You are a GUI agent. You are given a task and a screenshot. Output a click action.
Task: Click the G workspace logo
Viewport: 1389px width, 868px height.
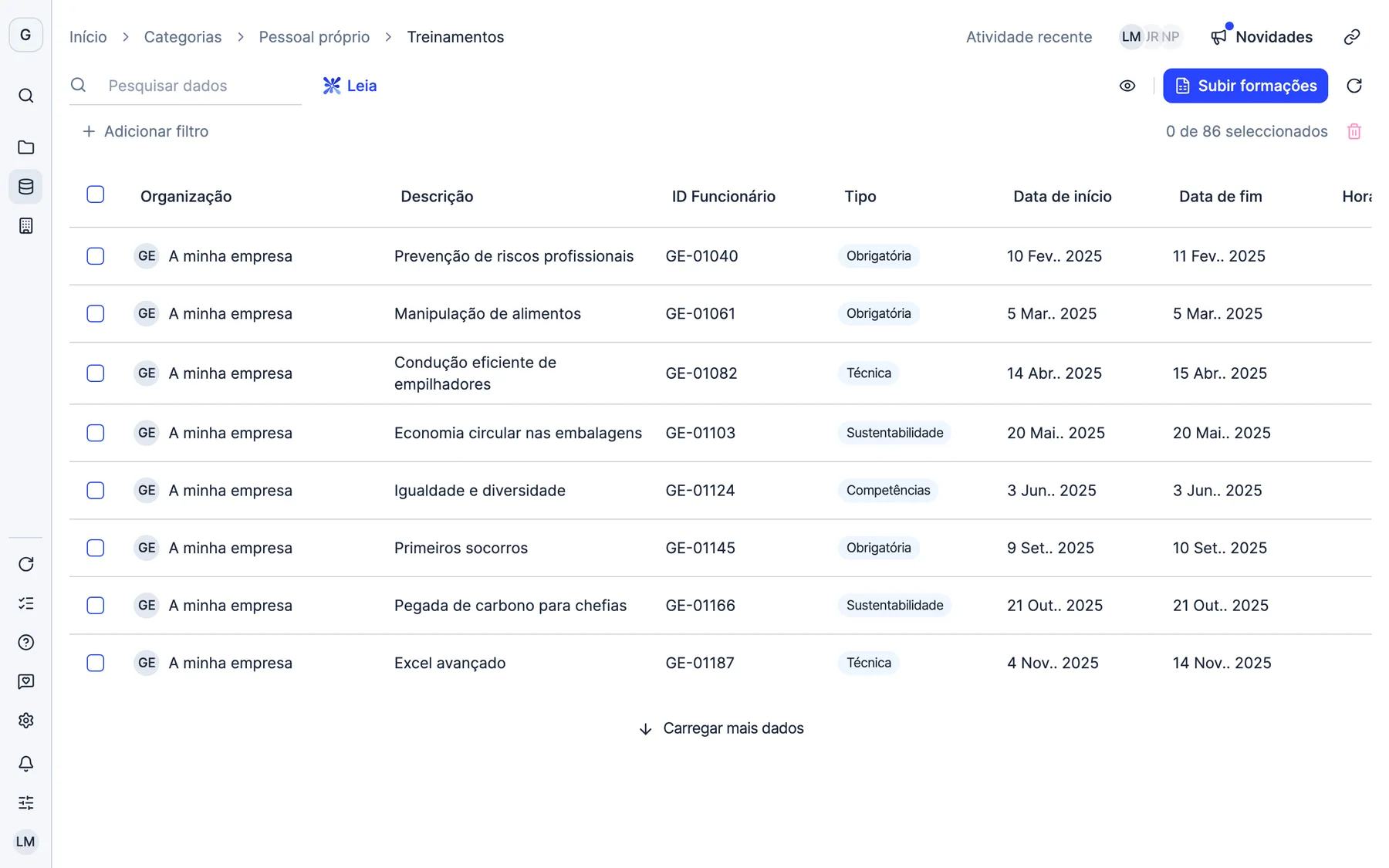25,35
